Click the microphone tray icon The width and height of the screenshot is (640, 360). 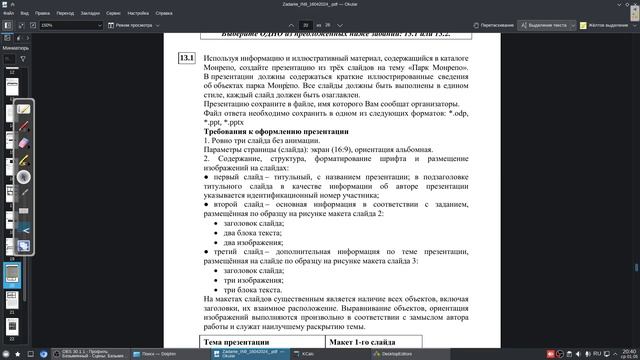(588, 354)
